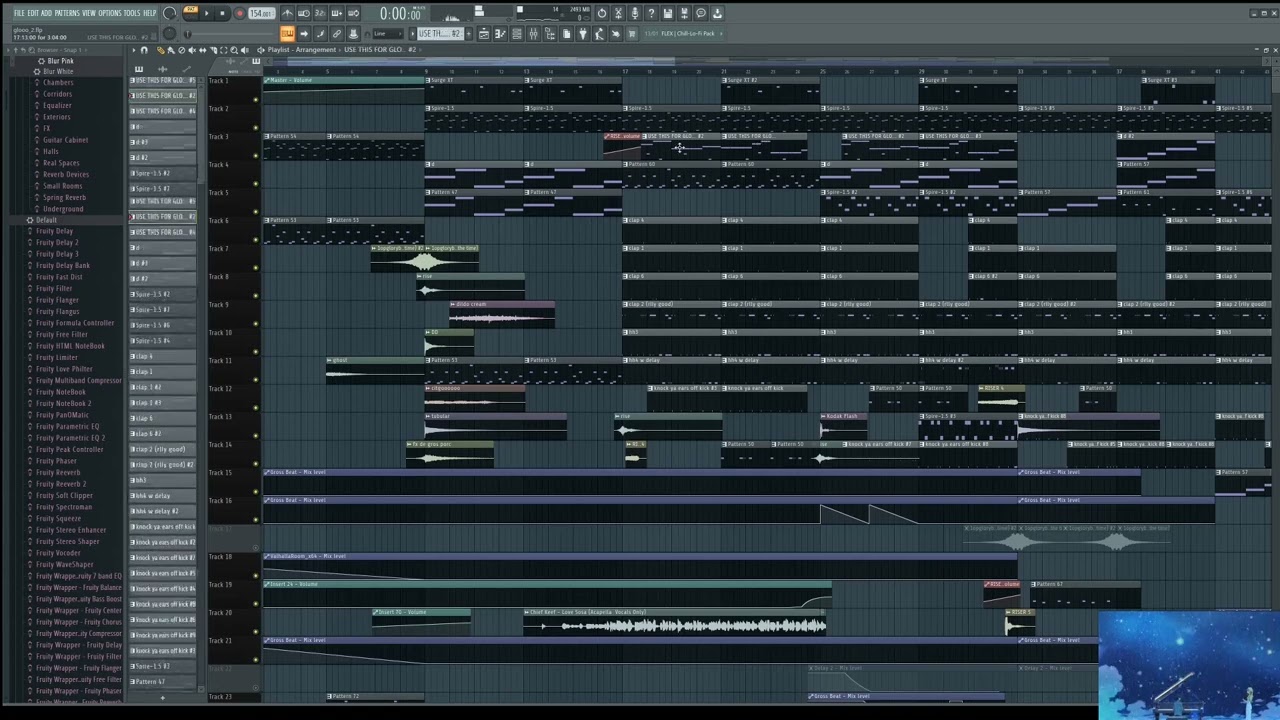Click the save project disk icon
Viewport: 1280px width, 720px height.
[x=668, y=13]
